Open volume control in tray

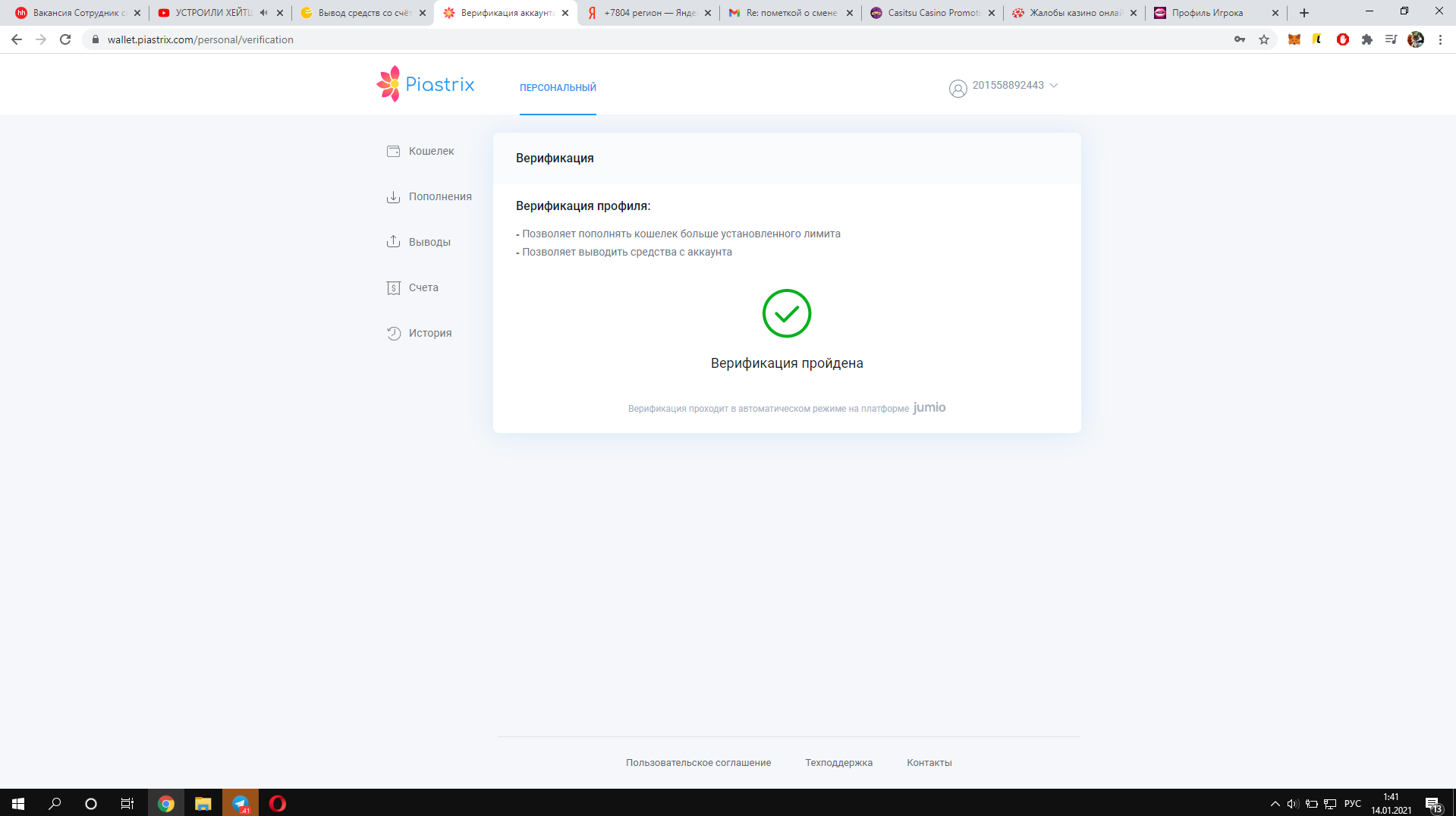pos(1293,804)
